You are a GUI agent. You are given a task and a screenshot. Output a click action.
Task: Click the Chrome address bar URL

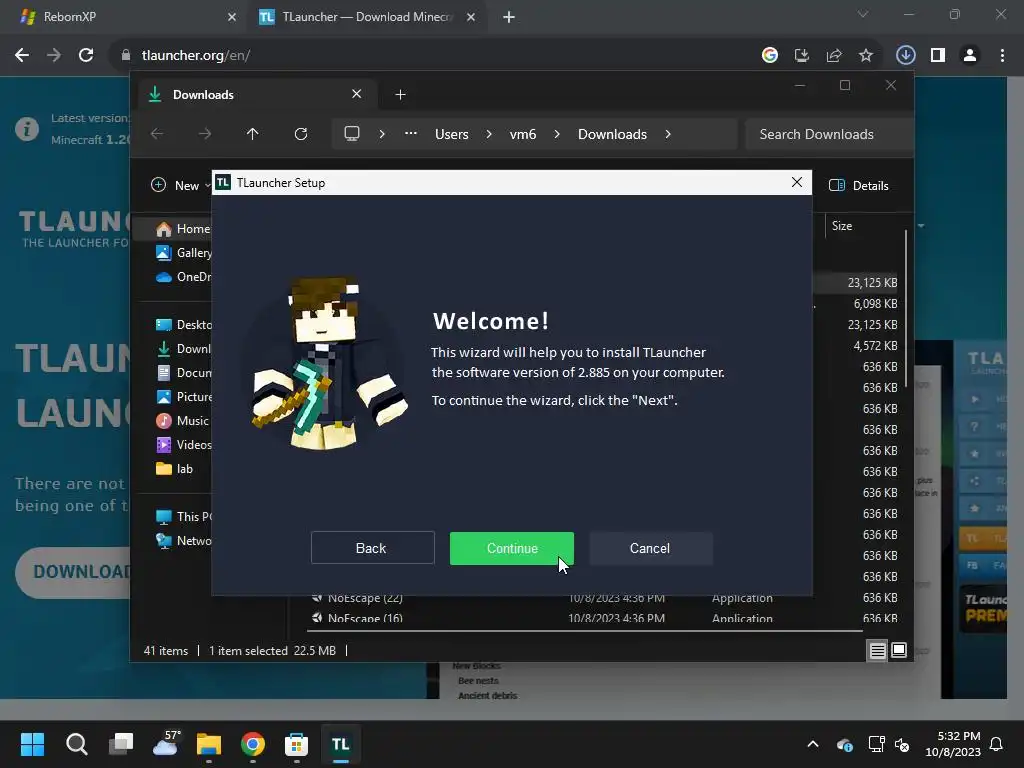[196, 56]
